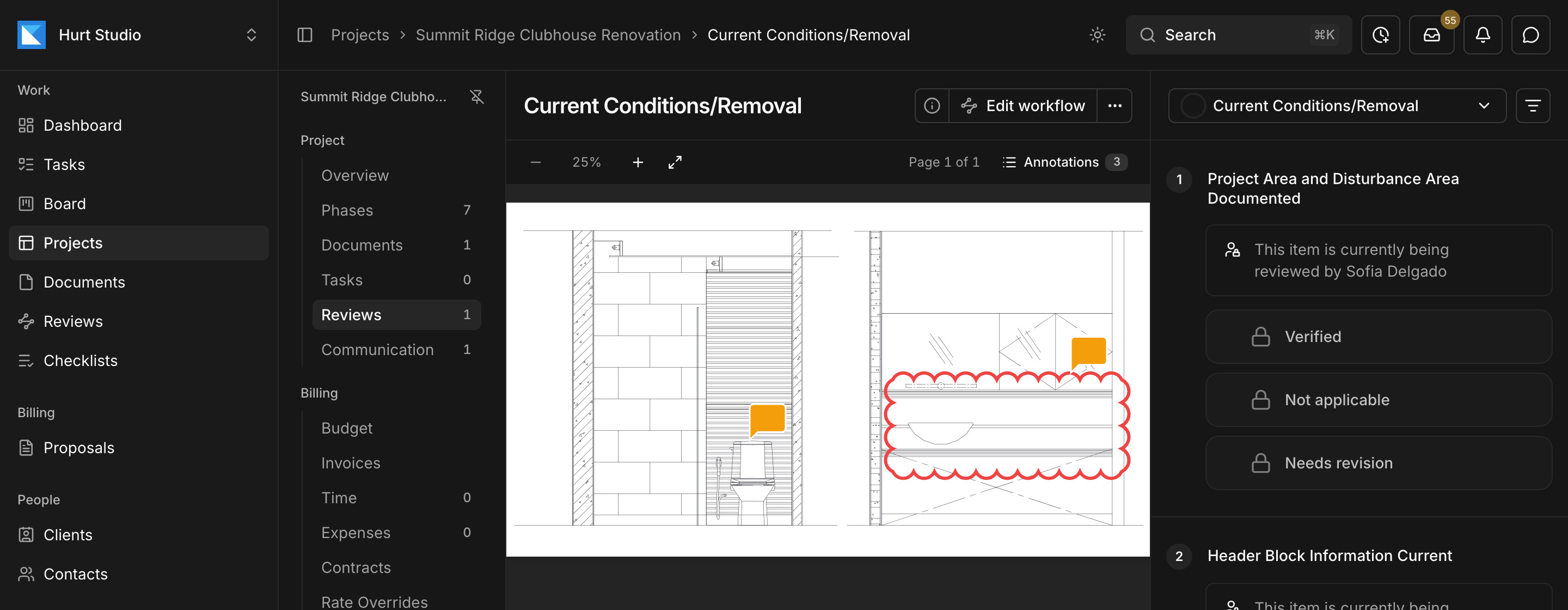Screen dimensions: 1568x610
Task: Unpin Summit Ridge Clubhouse project sidebar
Action: pyautogui.click(x=476, y=97)
